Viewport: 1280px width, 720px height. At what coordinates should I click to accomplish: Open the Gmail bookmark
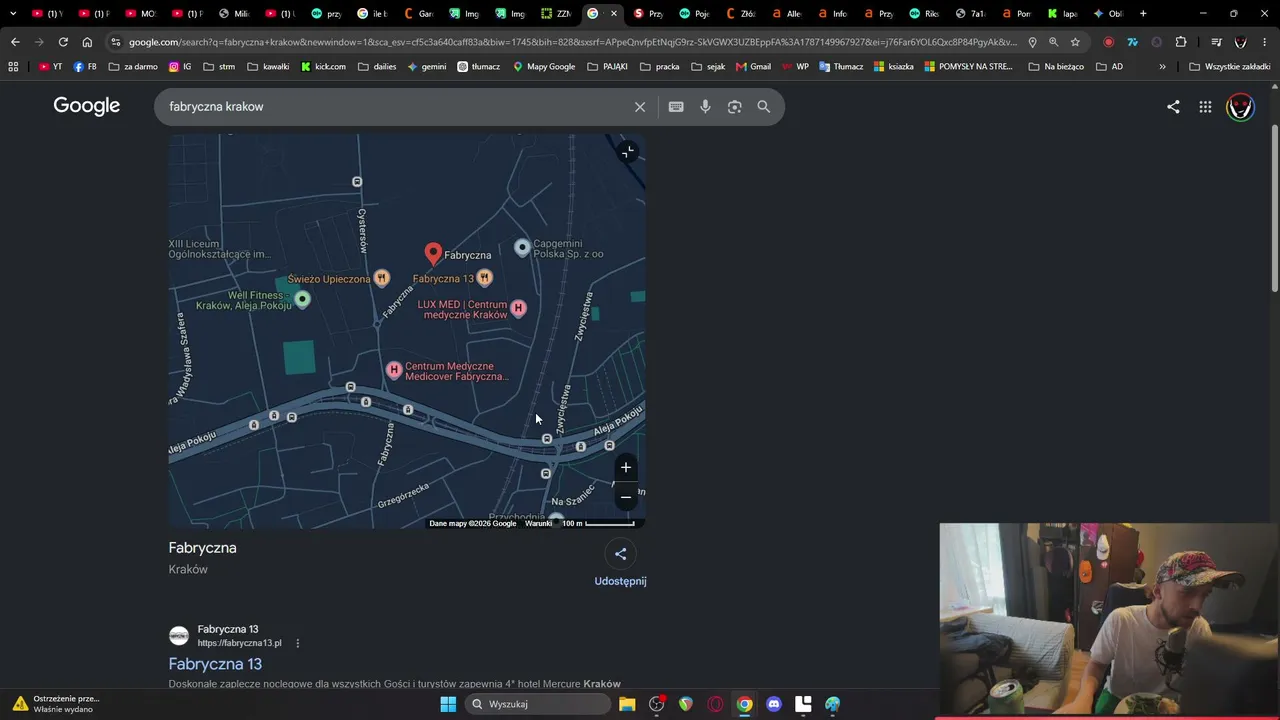753,67
